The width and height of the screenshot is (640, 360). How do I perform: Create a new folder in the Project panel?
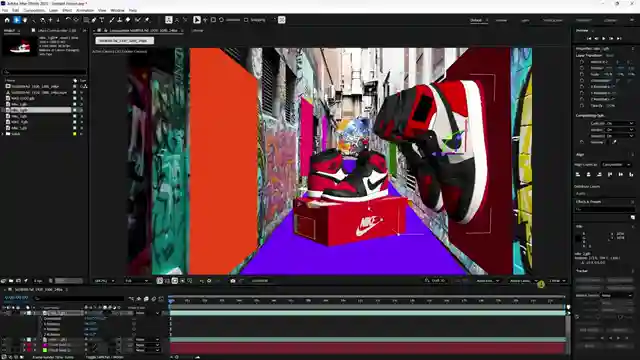point(11,281)
